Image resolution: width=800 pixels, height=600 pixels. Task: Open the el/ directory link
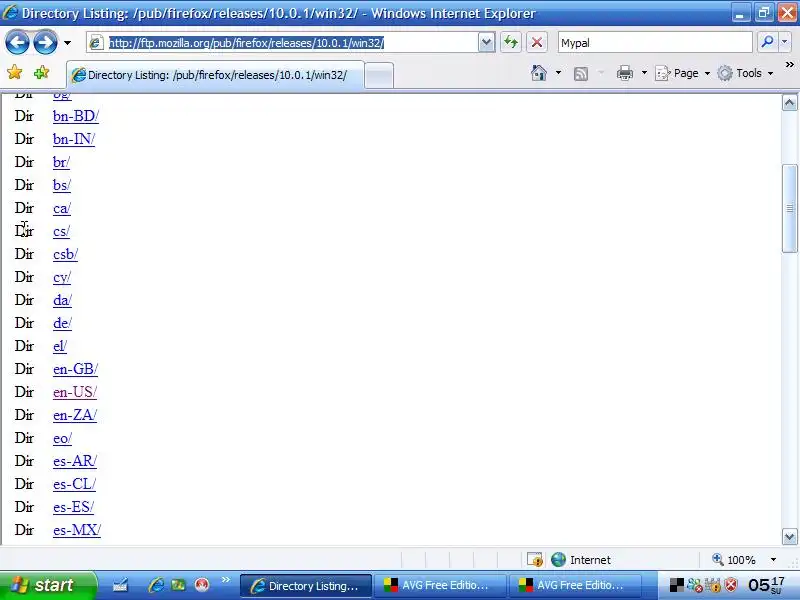tap(60, 346)
